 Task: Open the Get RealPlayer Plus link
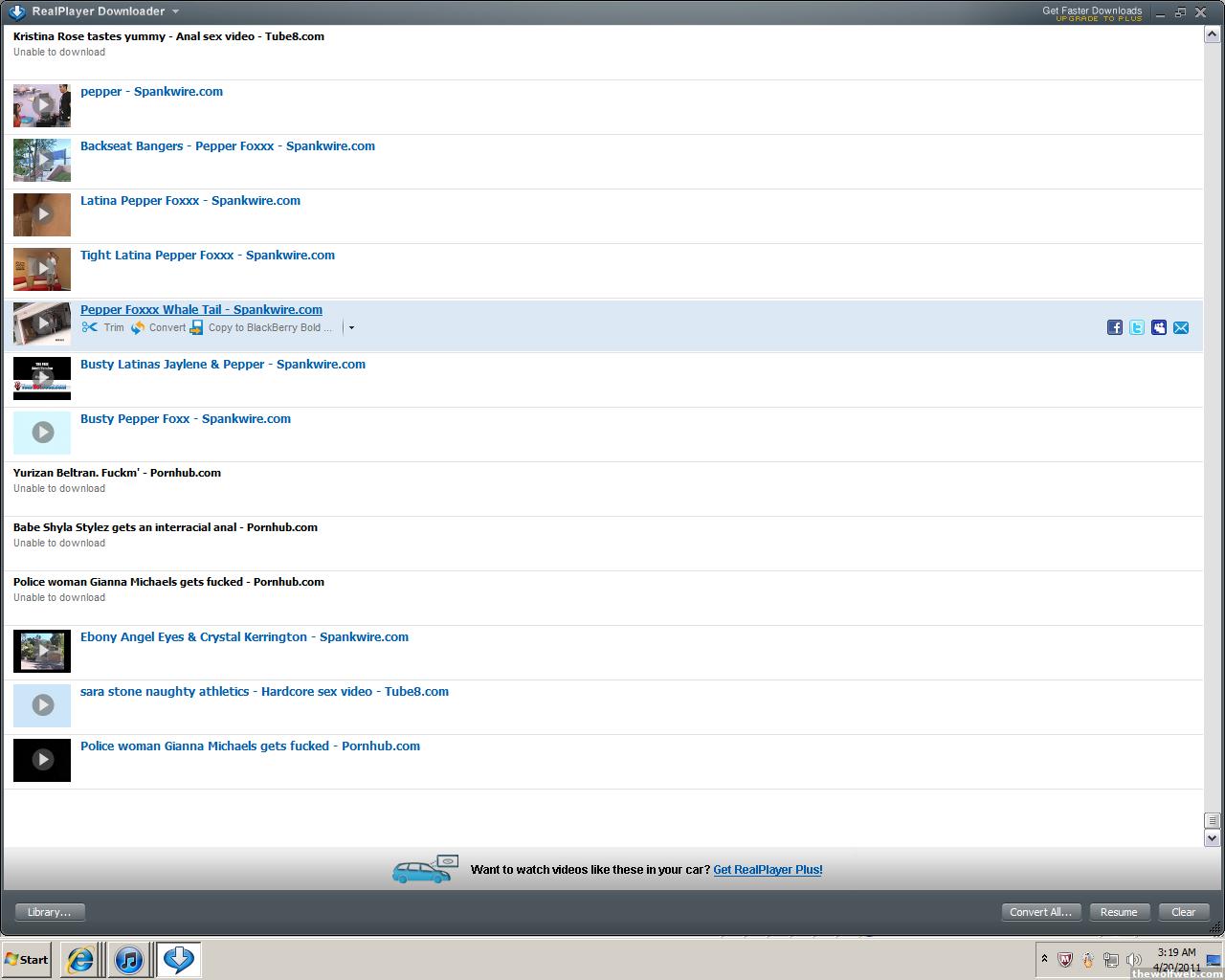point(768,870)
